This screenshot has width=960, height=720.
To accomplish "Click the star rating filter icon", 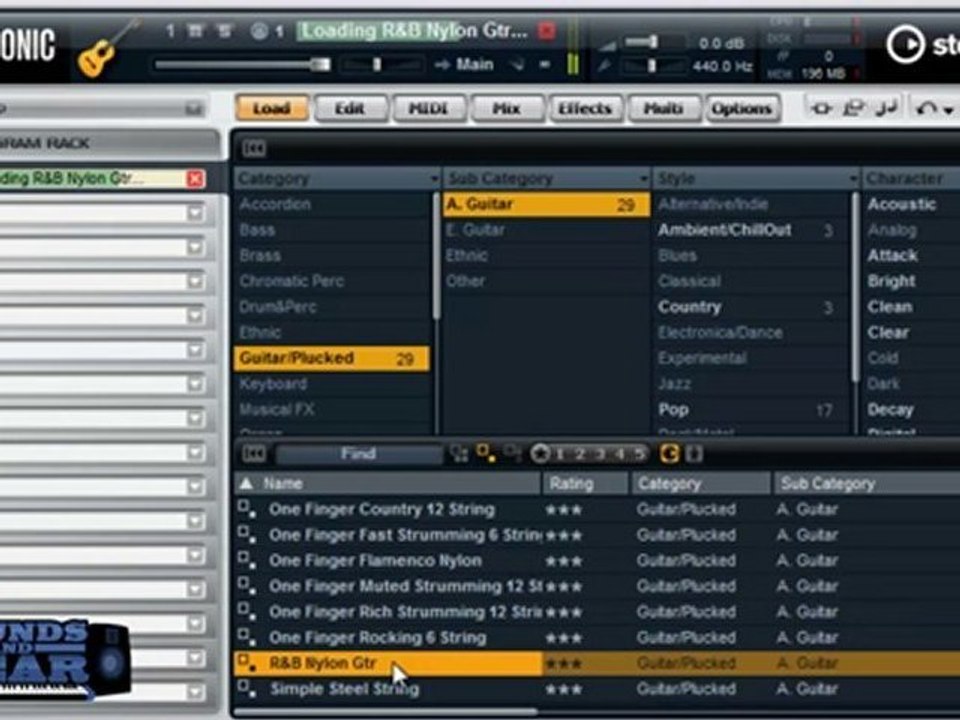I will 540,454.
